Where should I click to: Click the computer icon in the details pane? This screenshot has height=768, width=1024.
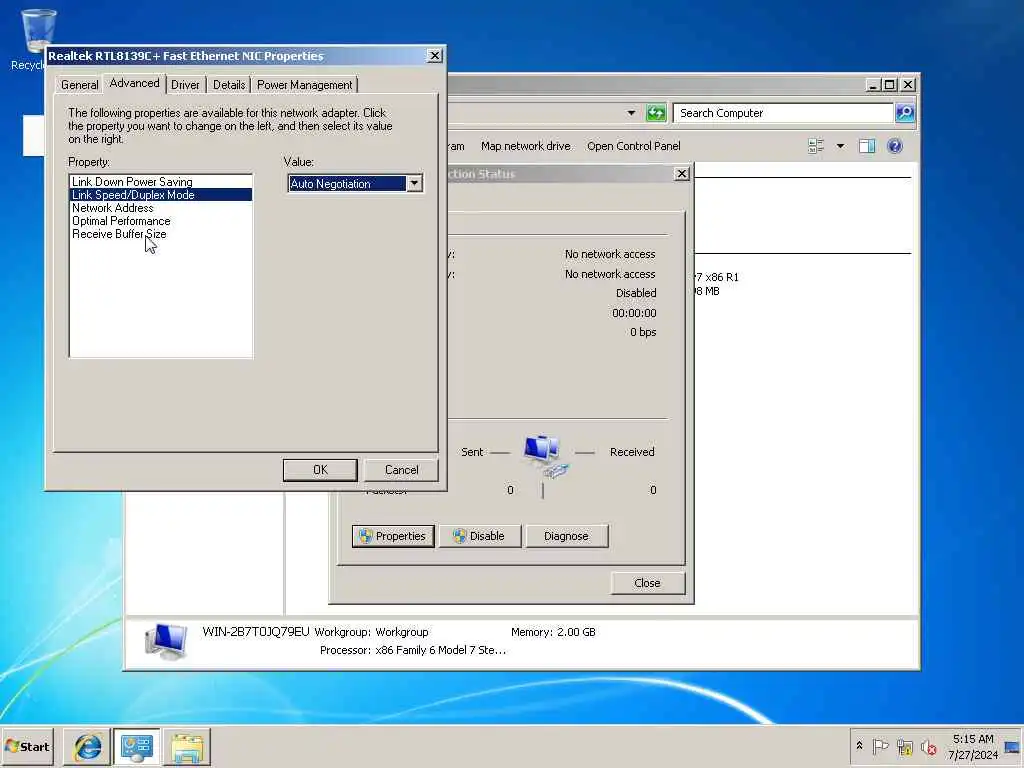166,642
